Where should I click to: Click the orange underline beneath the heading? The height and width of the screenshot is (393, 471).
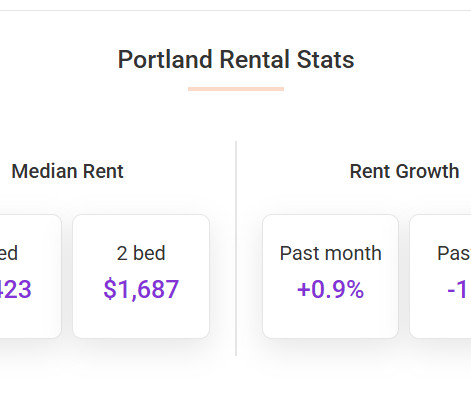click(x=236, y=89)
